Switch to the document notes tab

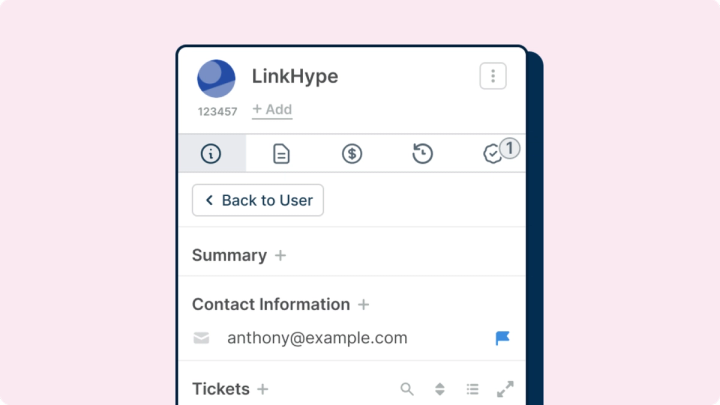point(281,153)
